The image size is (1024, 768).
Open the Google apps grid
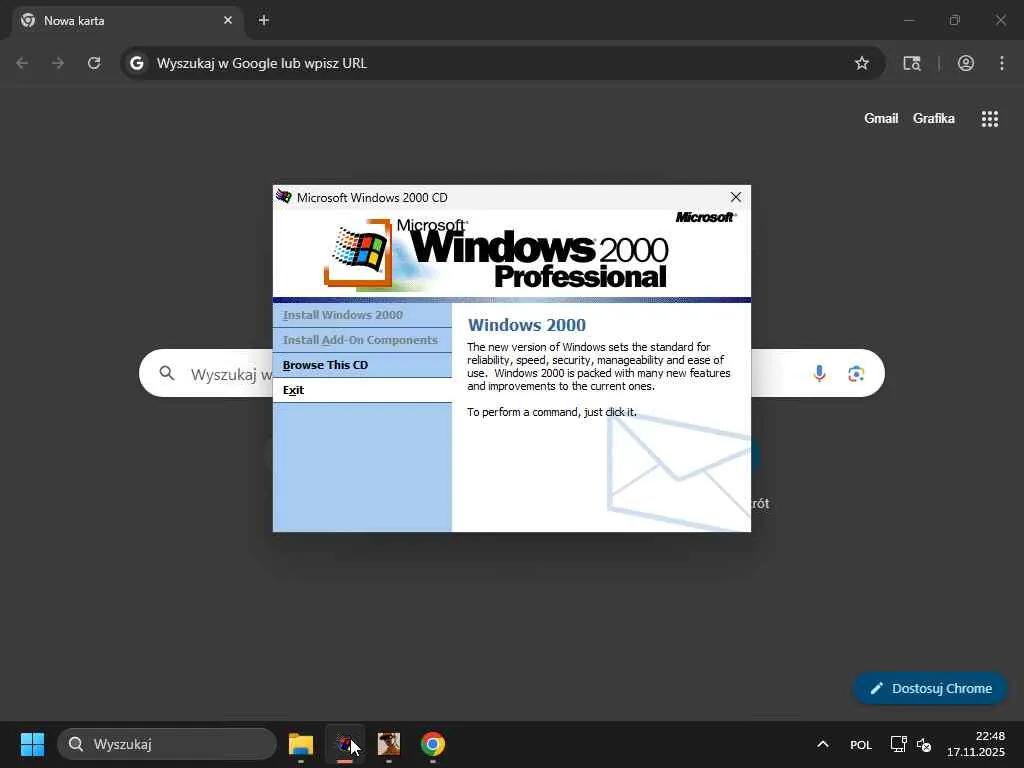[989, 118]
